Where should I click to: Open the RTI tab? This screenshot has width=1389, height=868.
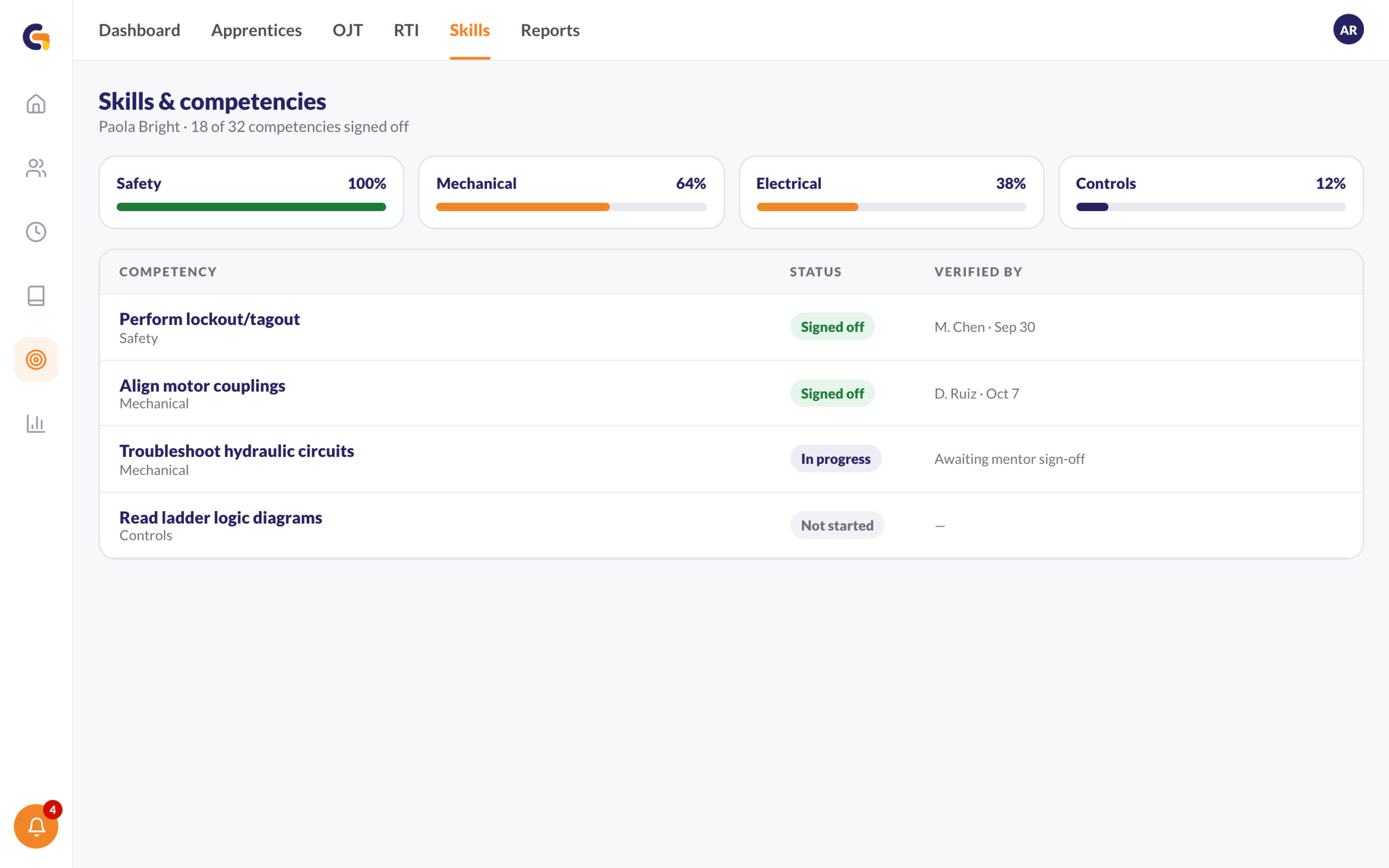pos(406,30)
